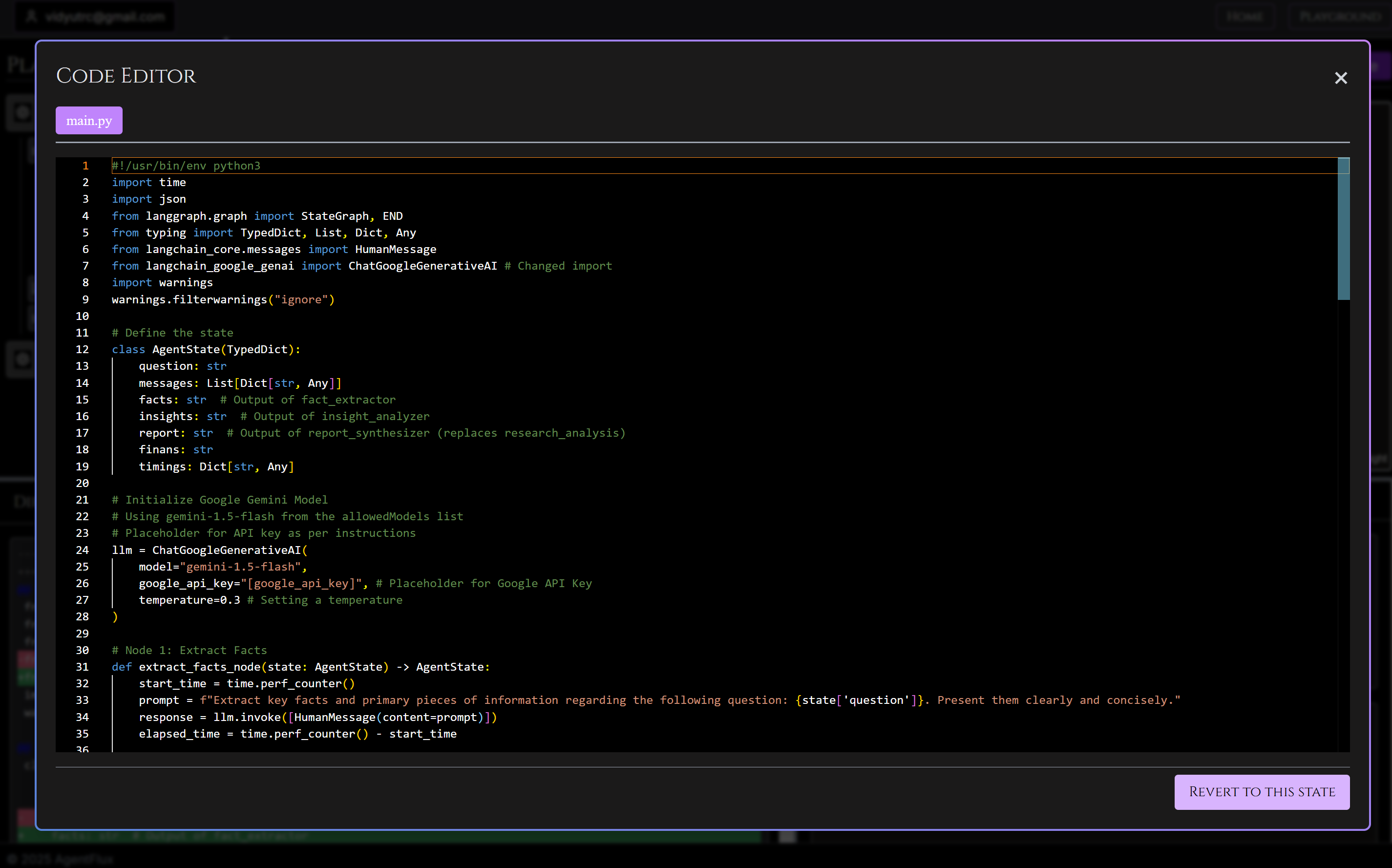Click line number 12 in gutter
The width and height of the screenshot is (1392, 868).
(82, 349)
